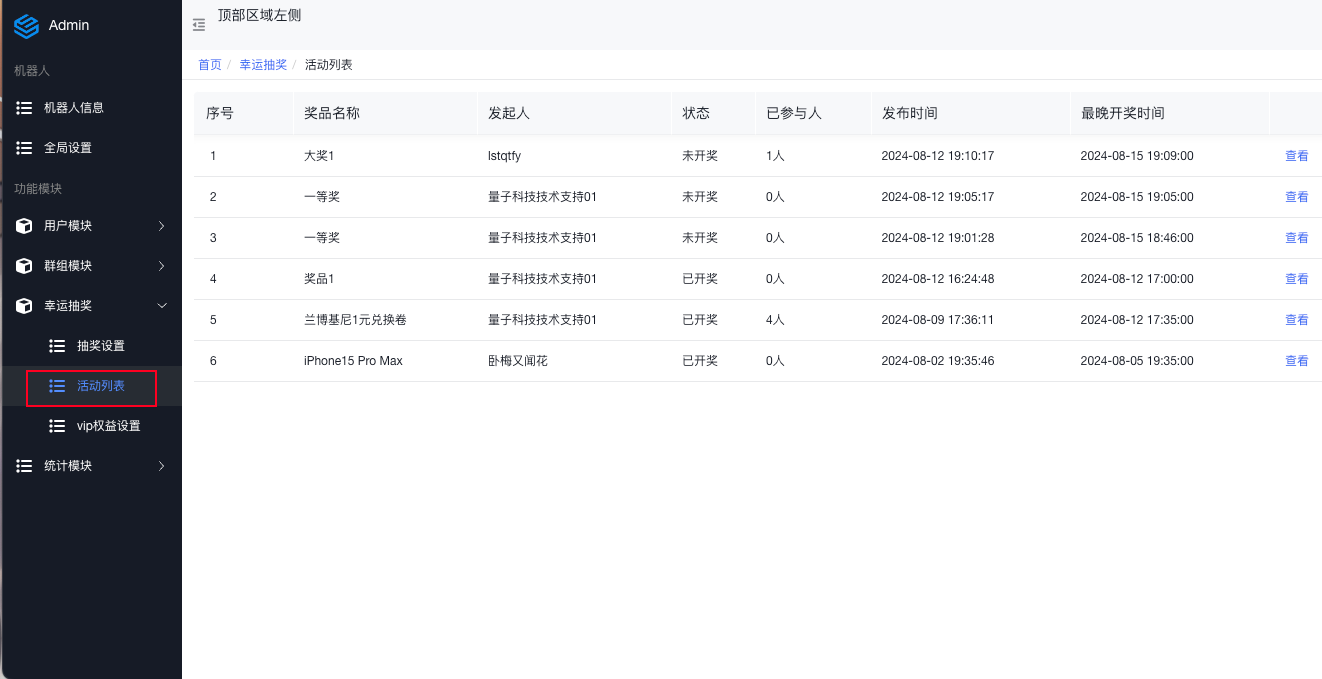View details for 大奖1 row
The image size is (1322, 679).
pos(1296,156)
